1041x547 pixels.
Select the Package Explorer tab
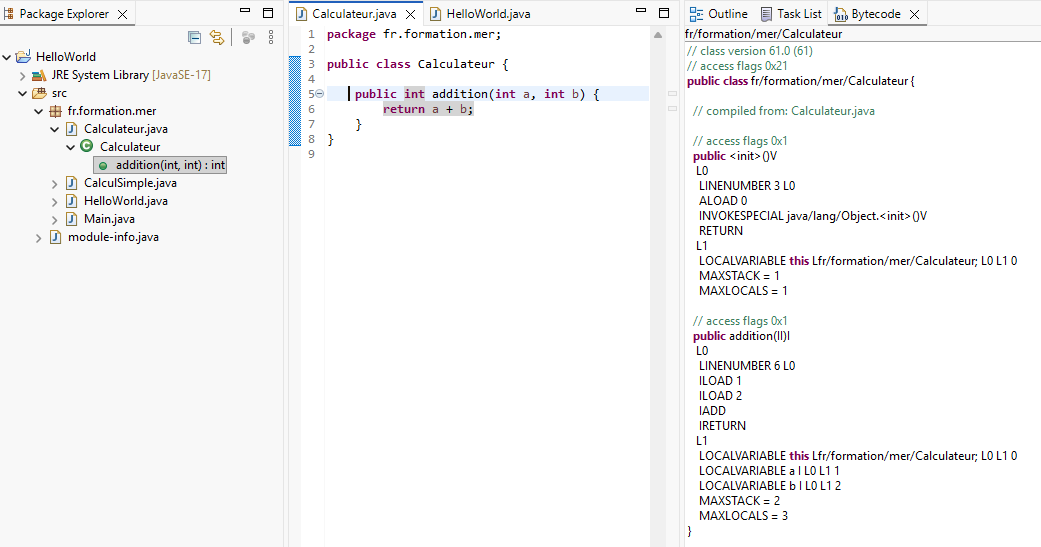64,14
